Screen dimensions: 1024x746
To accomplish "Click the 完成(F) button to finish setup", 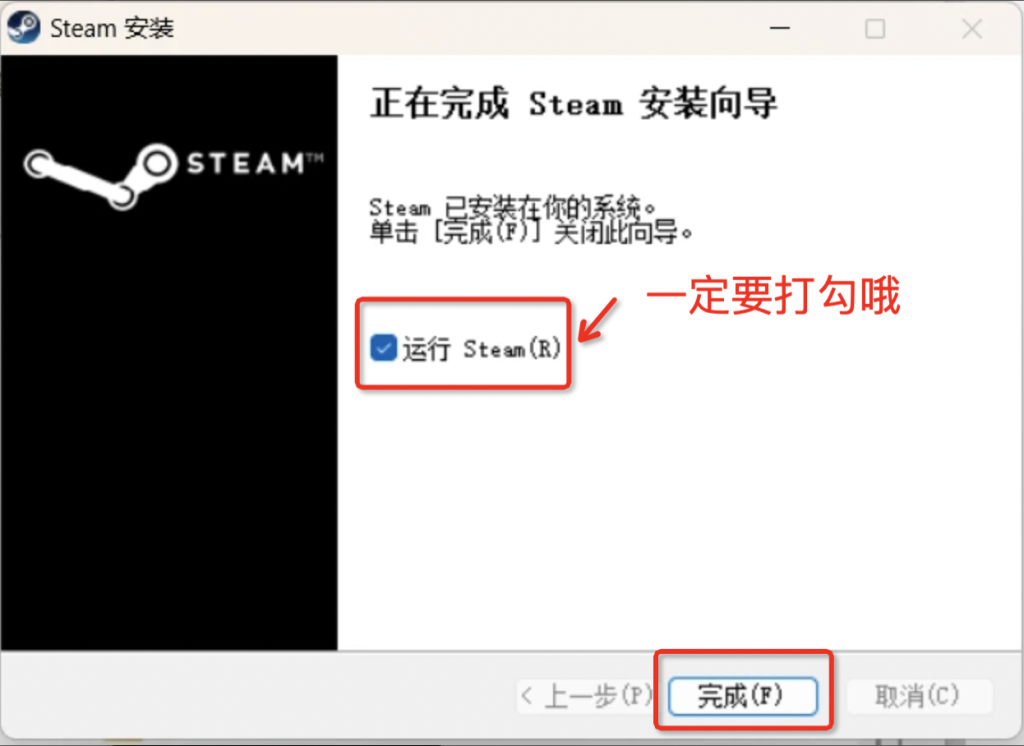I will pyautogui.click(x=743, y=696).
